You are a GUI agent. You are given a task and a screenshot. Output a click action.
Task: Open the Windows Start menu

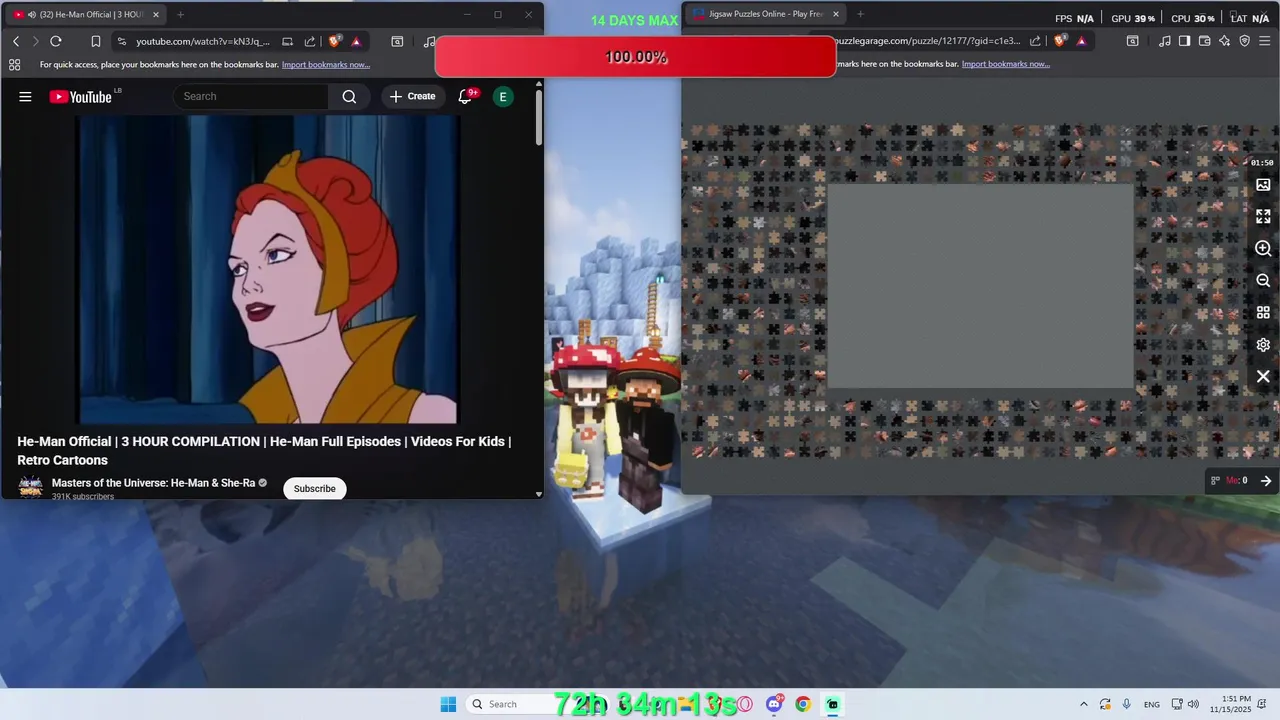pyautogui.click(x=448, y=704)
